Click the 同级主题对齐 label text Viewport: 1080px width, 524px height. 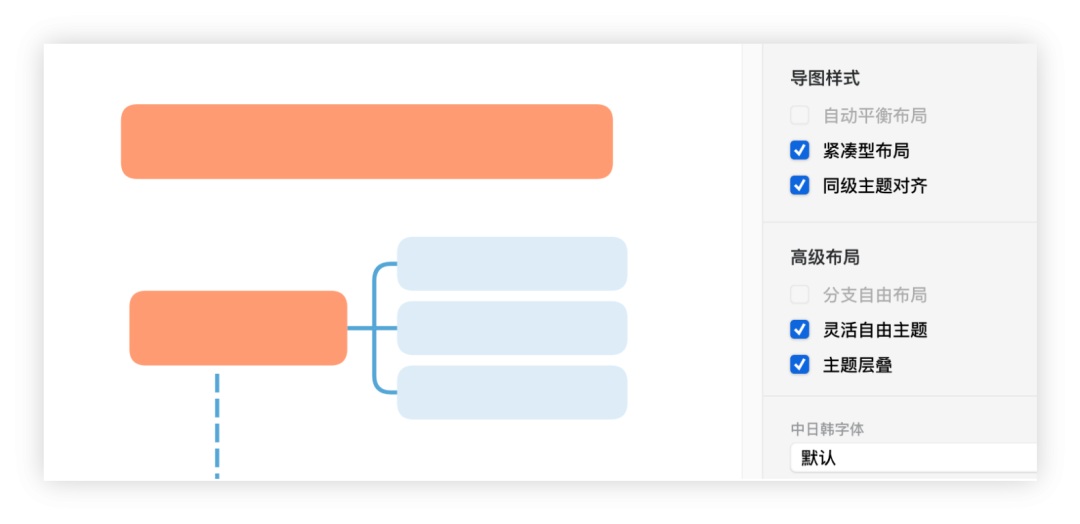point(875,186)
